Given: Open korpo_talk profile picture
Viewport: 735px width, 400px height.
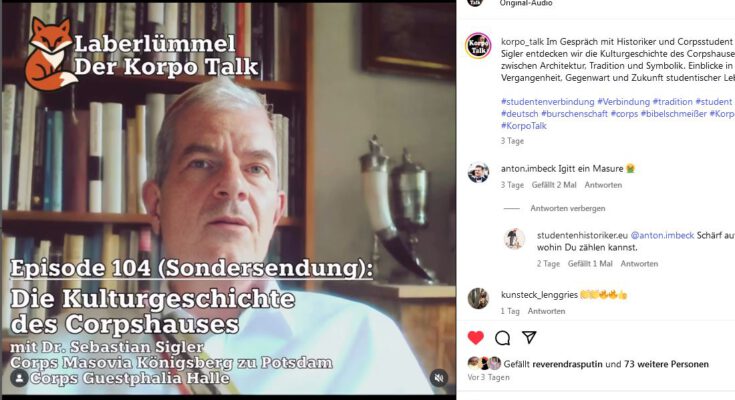Looking at the screenshot, I should click(478, 46).
